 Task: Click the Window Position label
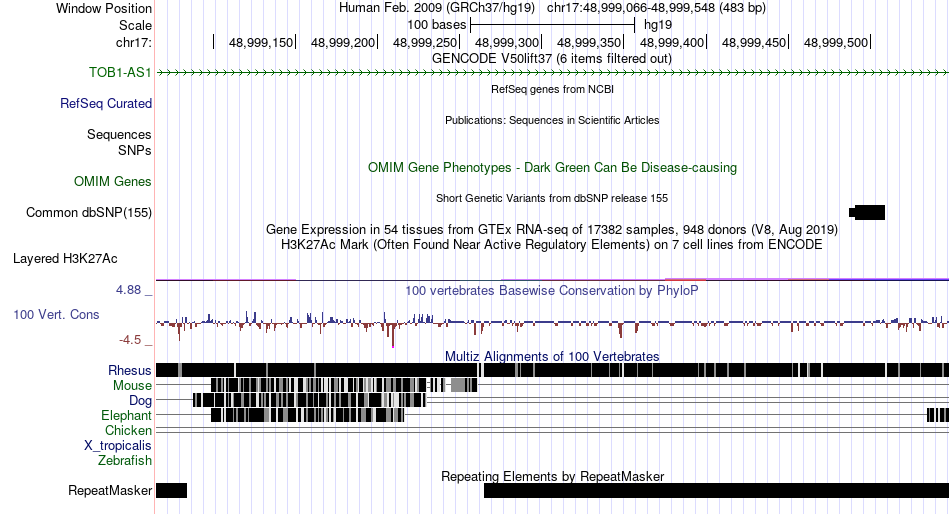pyautogui.click(x=104, y=8)
